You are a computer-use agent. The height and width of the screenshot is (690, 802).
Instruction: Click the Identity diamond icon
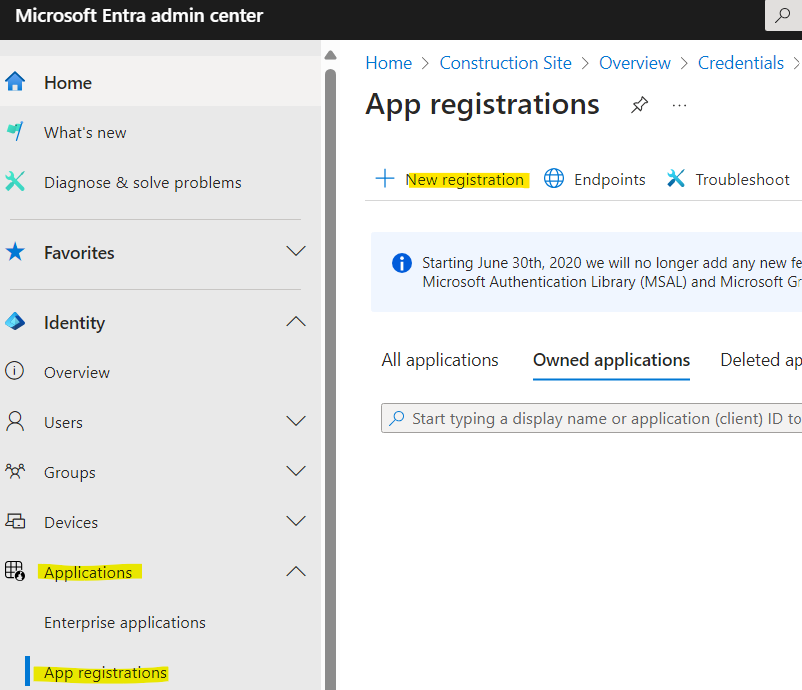click(x=15, y=322)
